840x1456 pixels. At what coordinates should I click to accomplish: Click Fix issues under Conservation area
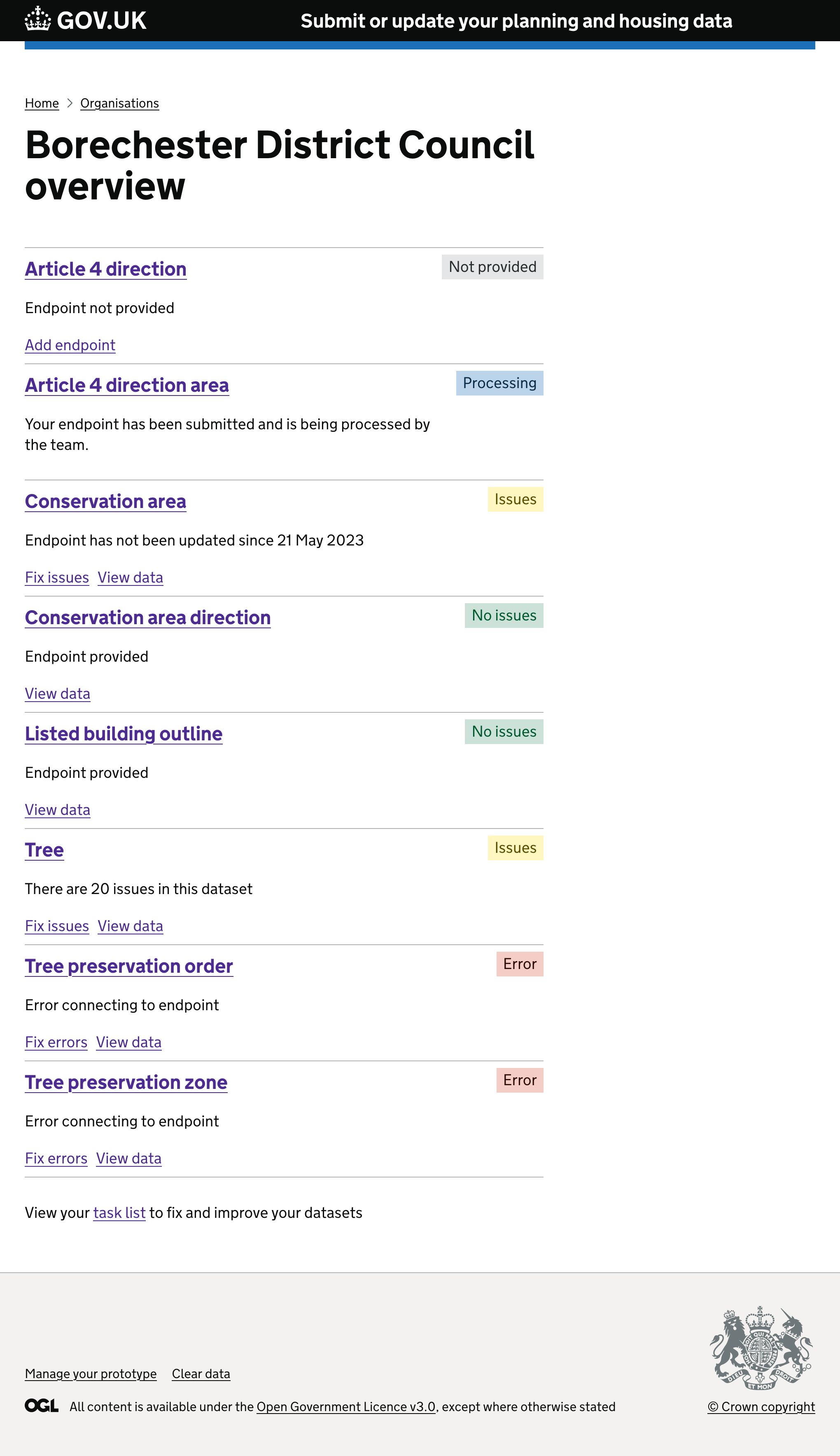pos(56,578)
